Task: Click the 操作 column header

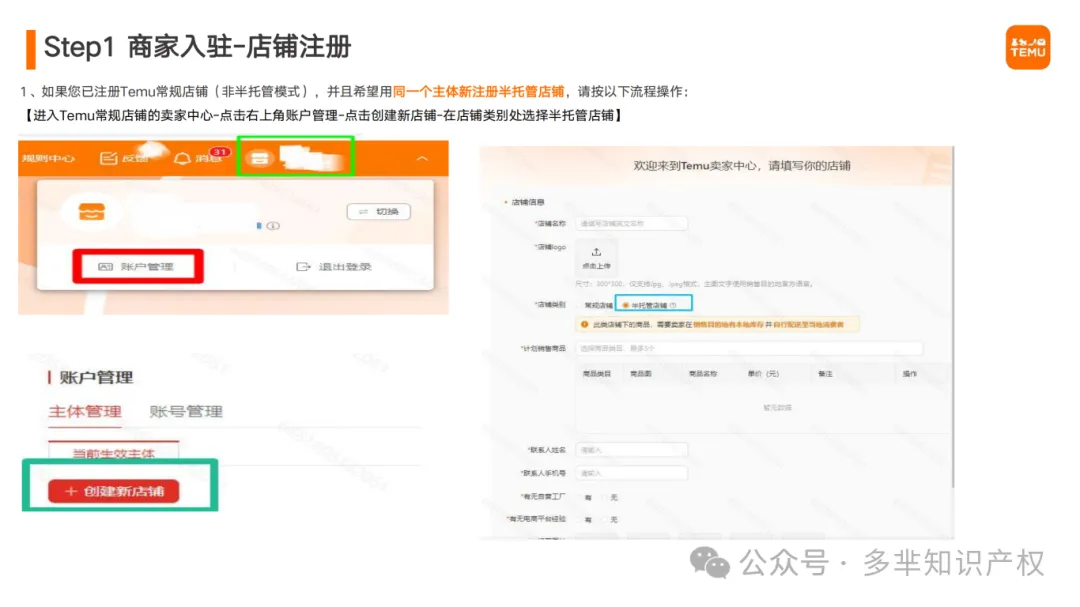Action: [x=909, y=373]
